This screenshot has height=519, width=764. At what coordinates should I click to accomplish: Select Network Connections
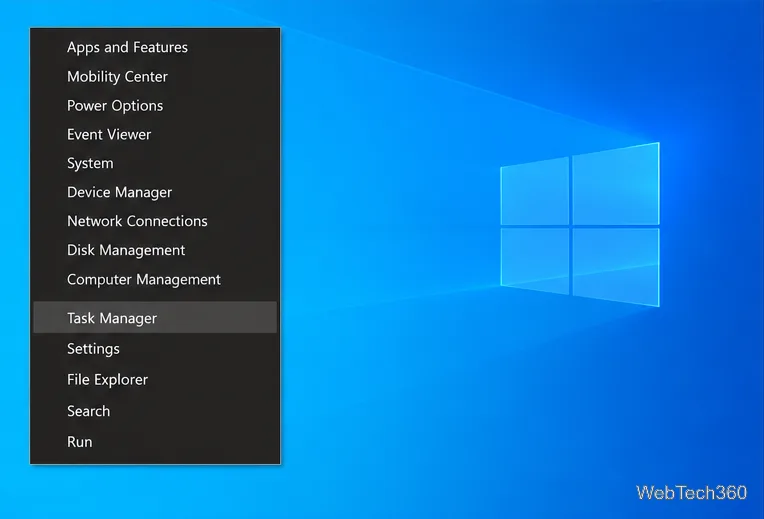point(155,221)
